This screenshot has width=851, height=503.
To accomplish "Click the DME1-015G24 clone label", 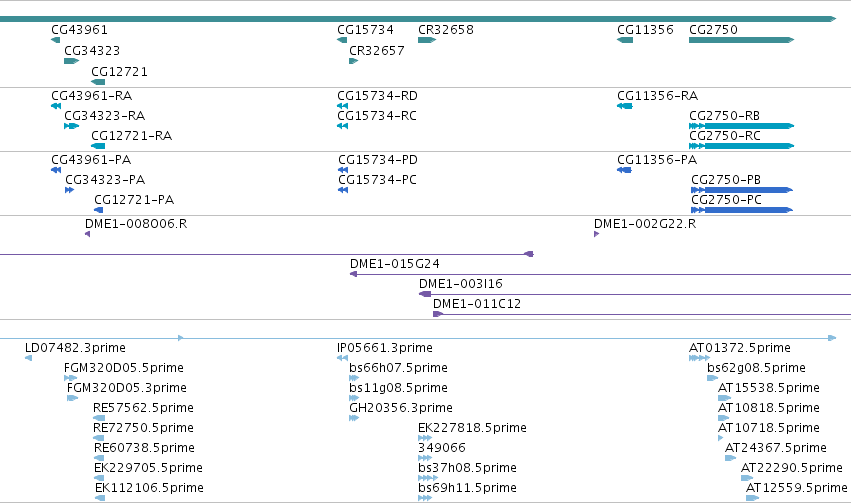I will click(x=395, y=264).
